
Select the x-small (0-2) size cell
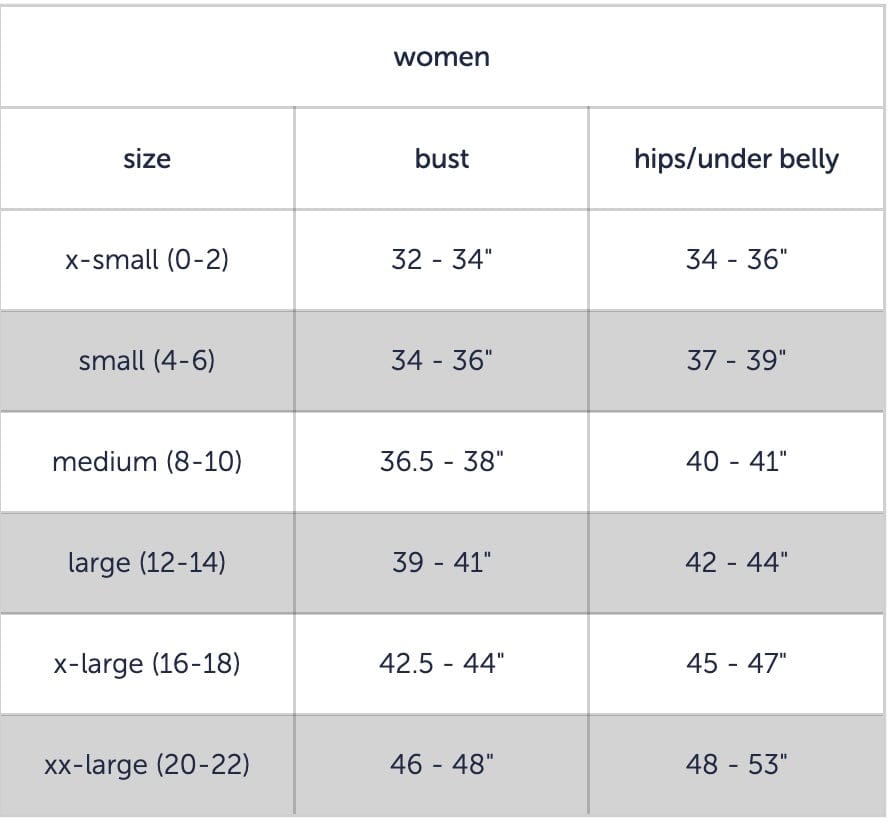point(147,260)
